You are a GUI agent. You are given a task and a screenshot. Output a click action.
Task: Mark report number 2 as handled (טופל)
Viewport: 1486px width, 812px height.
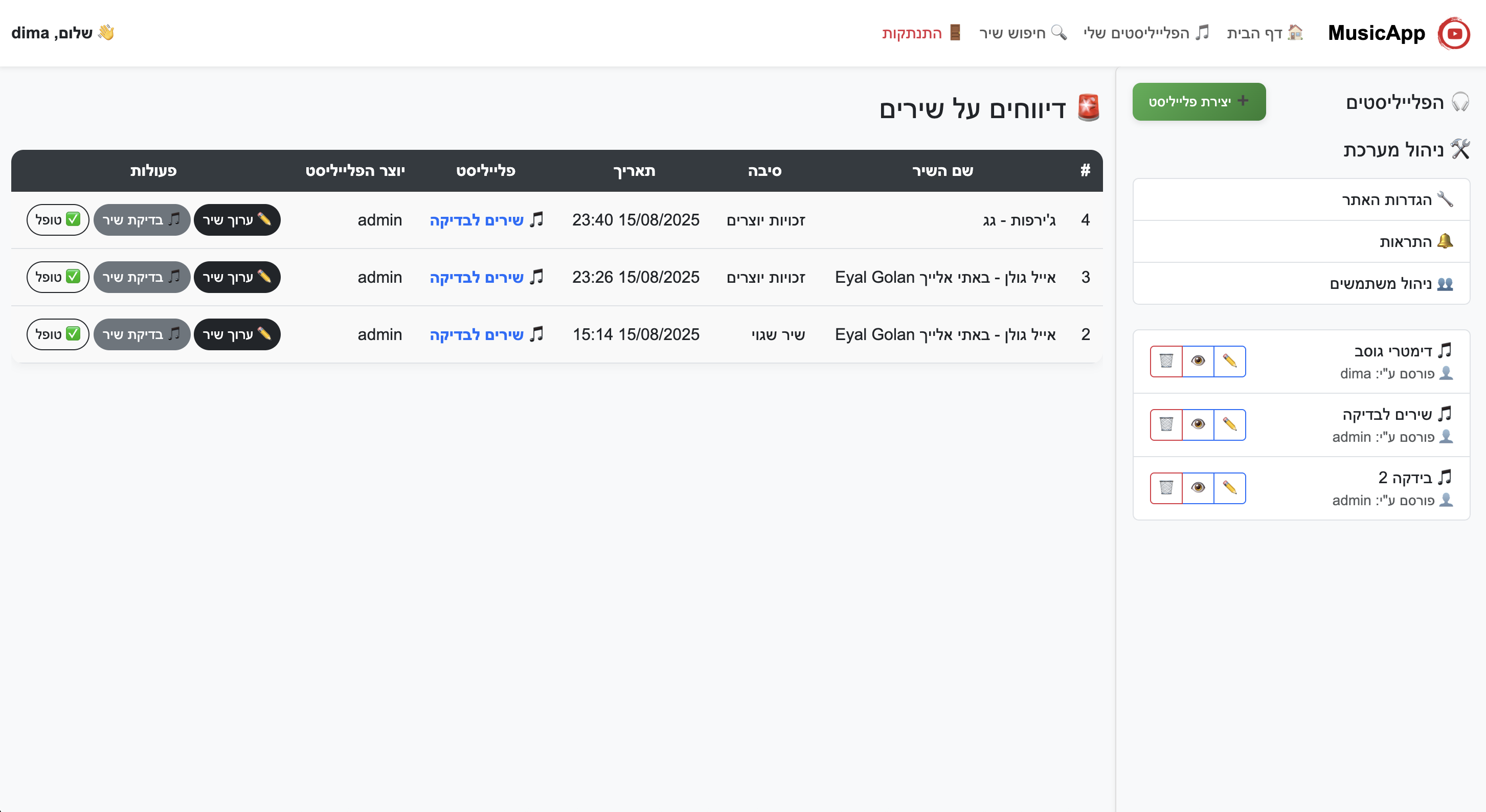click(x=58, y=334)
